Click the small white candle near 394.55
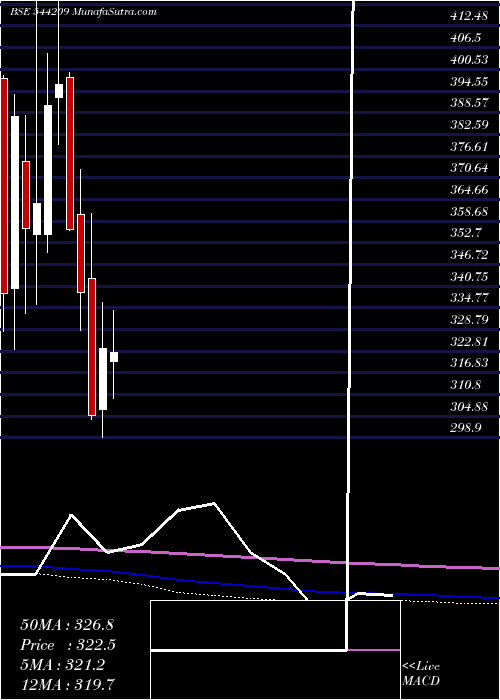500x700 pixels. coord(59,91)
